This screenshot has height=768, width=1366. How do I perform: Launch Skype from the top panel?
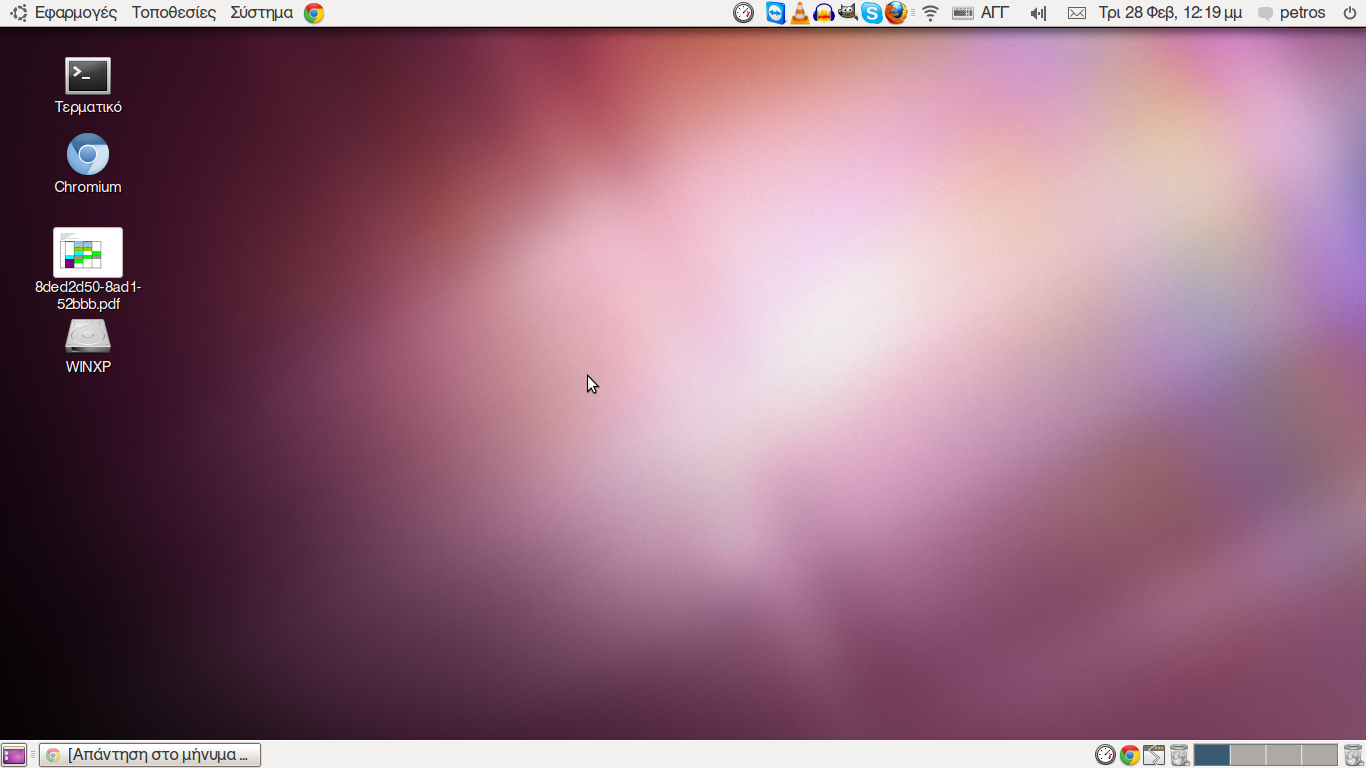[872, 13]
